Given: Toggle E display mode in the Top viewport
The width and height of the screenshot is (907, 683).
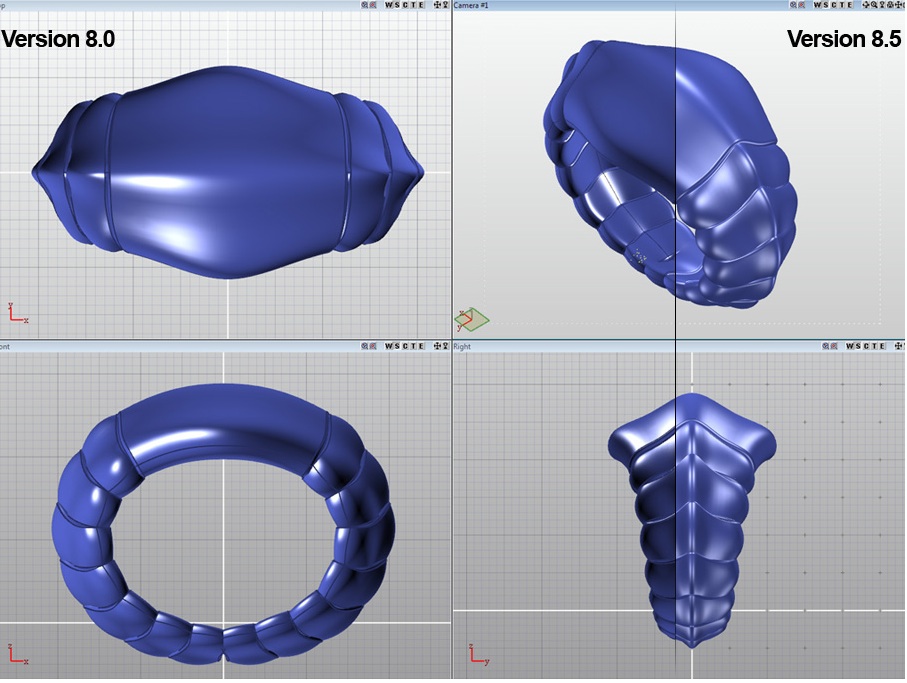Looking at the screenshot, I should coord(421,5).
